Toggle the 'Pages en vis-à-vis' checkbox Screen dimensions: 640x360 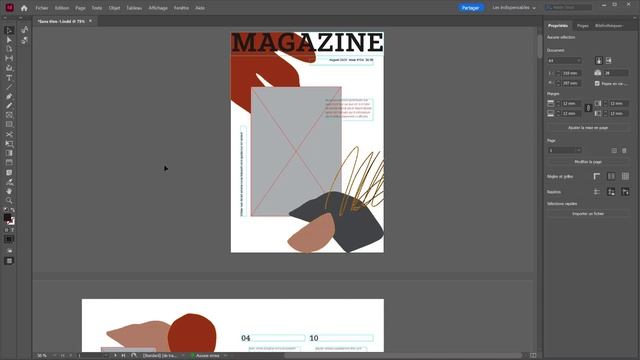(597, 83)
